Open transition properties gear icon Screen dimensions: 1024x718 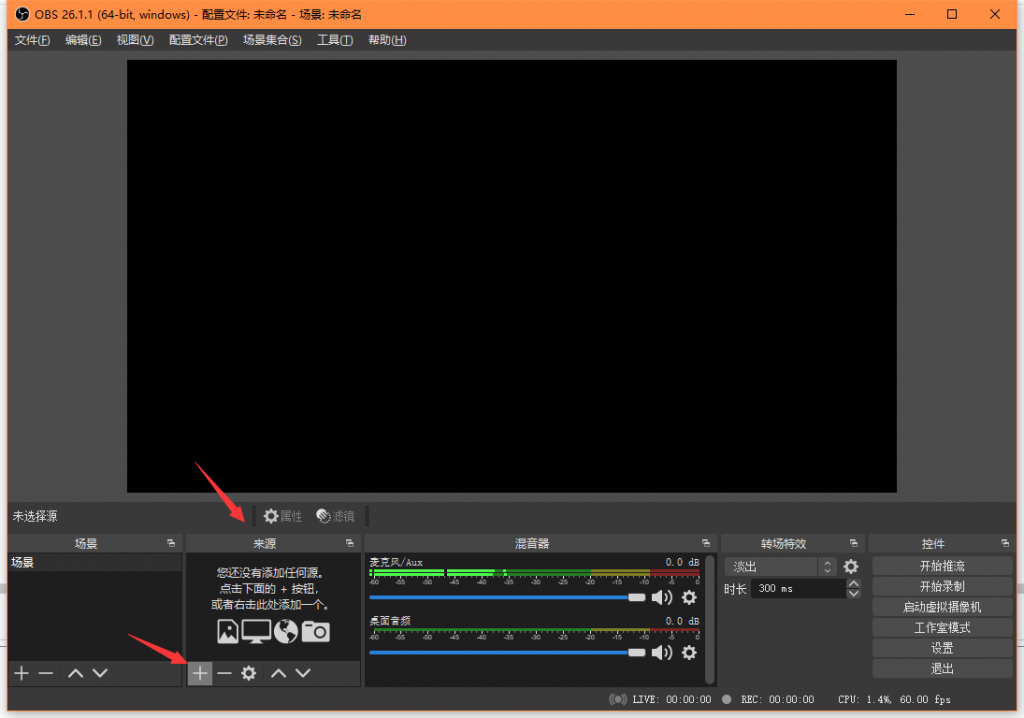coord(850,566)
